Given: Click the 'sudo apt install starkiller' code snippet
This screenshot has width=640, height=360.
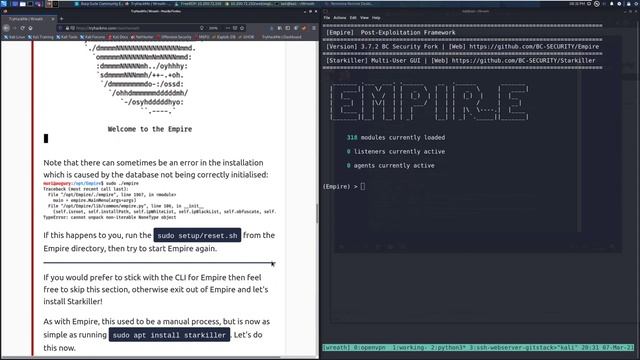Looking at the screenshot, I should click(x=169, y=335).
